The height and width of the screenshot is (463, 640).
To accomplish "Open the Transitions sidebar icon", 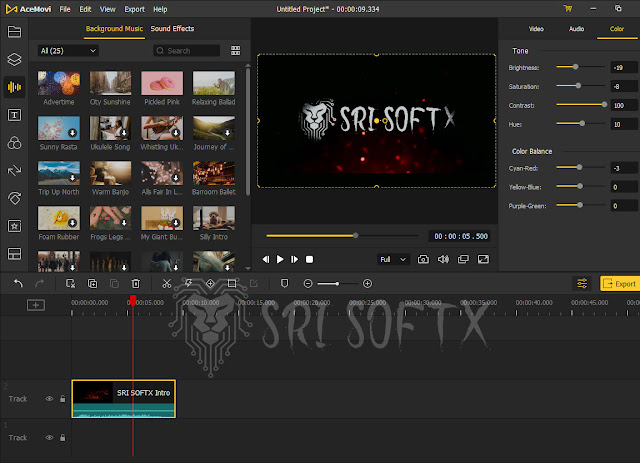I will point(14,170).
